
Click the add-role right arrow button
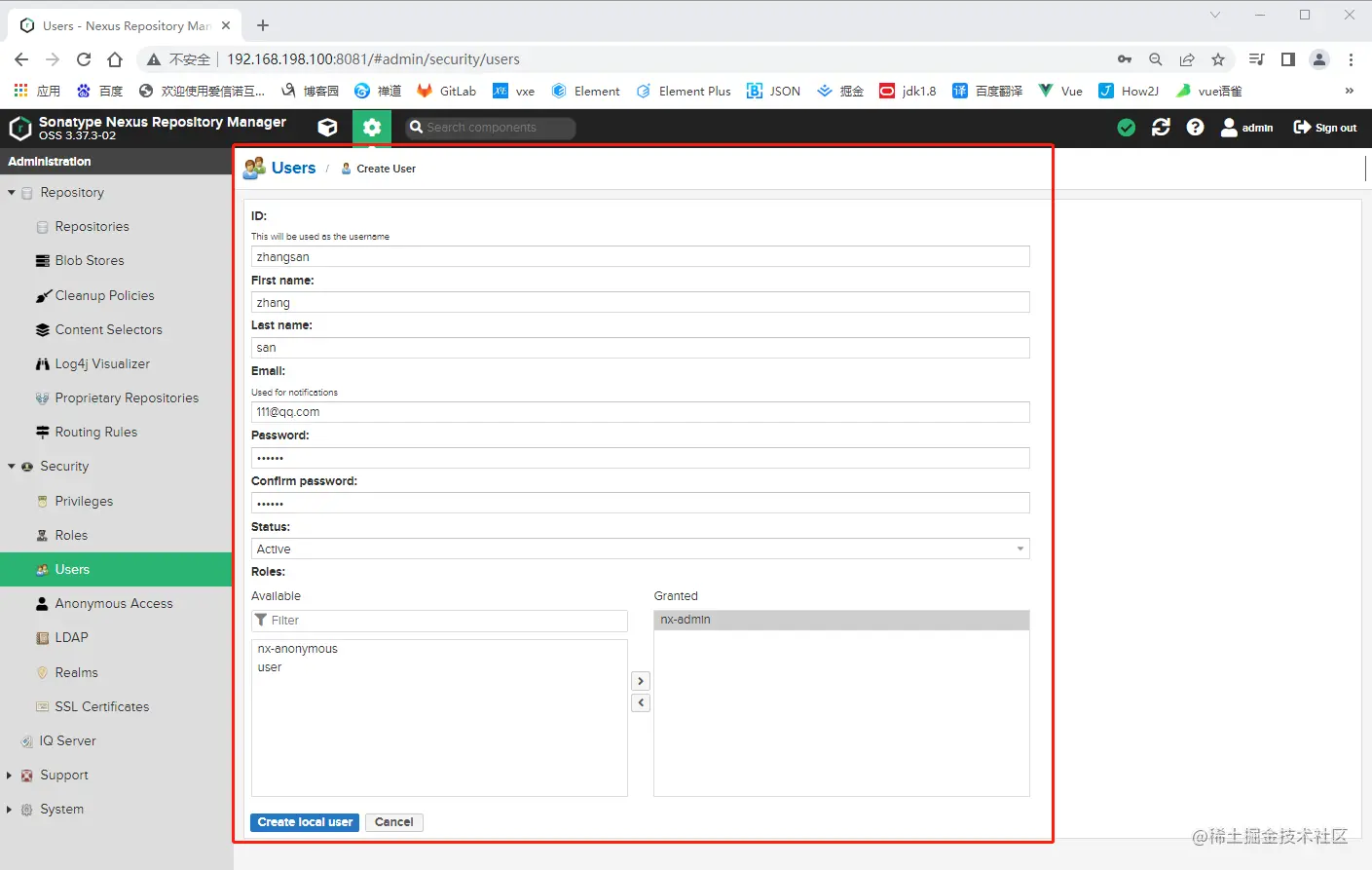tap(641, 681)
